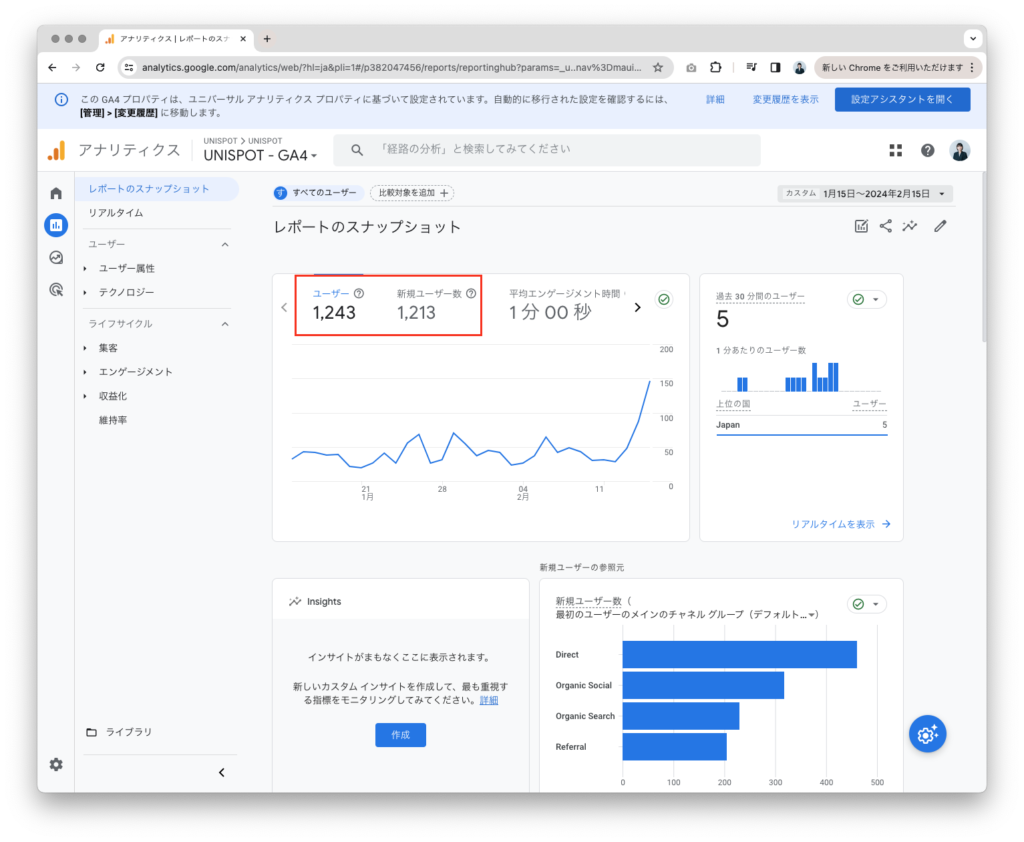Viewport: 1024px width, 842px height.
Task: Click the customize report chart-edit icon
Action: pyautogui.click(x=861, y=226)
